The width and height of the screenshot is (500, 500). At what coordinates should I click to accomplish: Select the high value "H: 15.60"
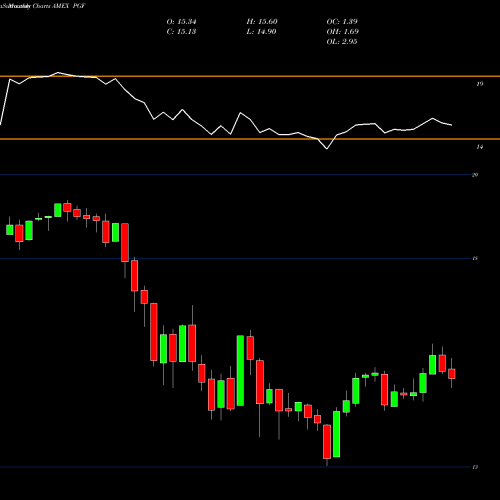[262, 22]
